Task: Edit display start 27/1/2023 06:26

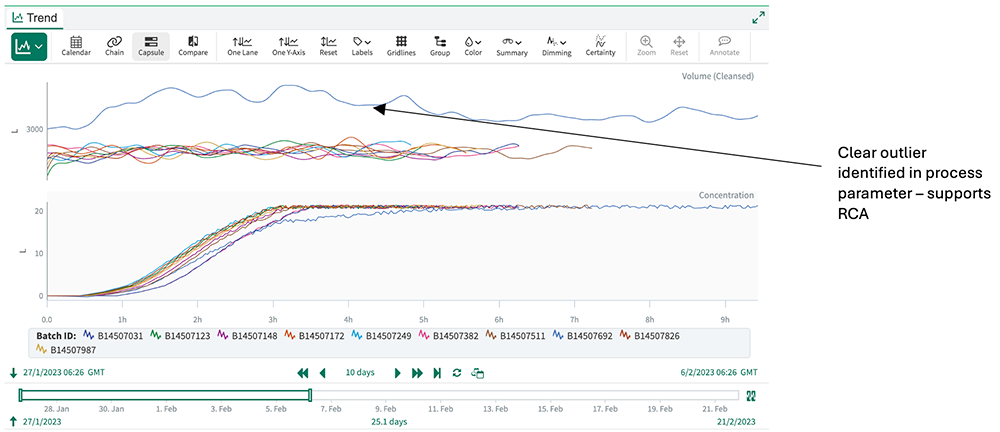Action: [53, 373]
